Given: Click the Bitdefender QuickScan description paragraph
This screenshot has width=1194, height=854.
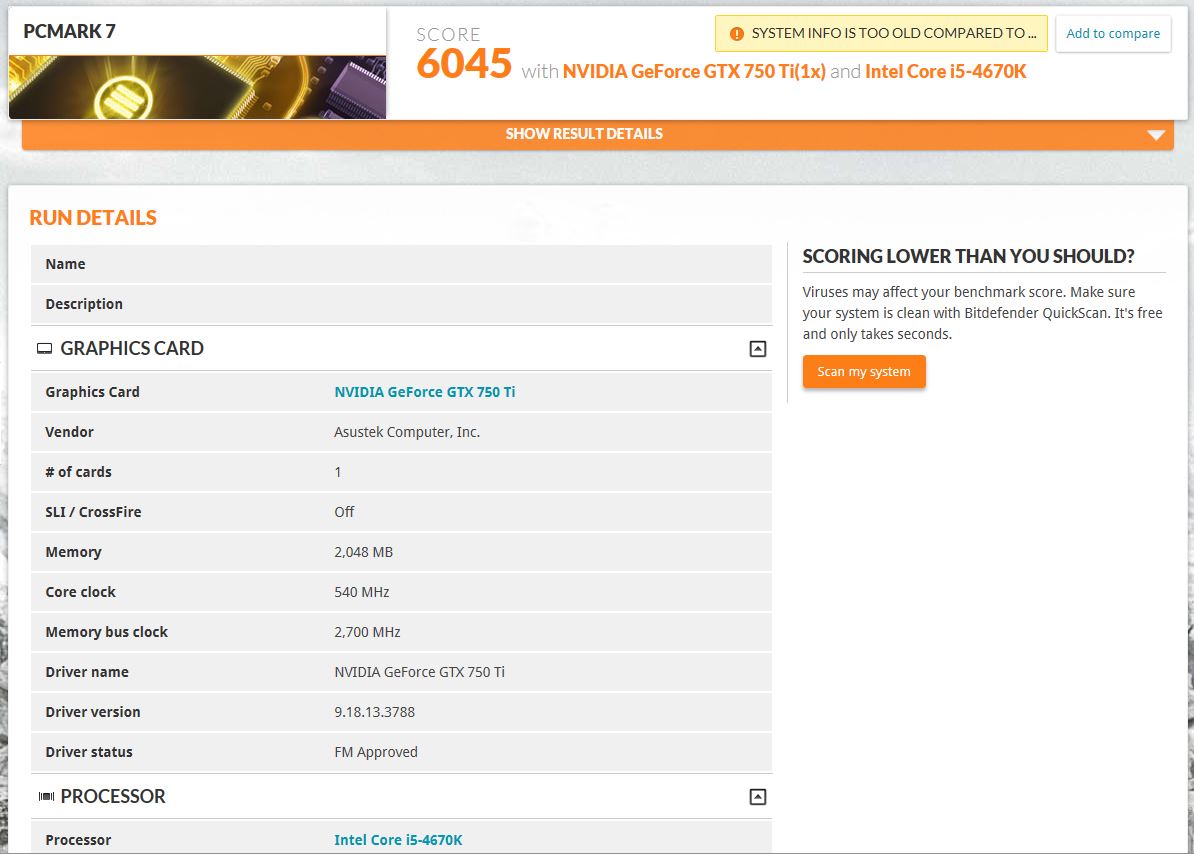Looking at the screenshot, I should pyautogui.click(x=982, y=313).
